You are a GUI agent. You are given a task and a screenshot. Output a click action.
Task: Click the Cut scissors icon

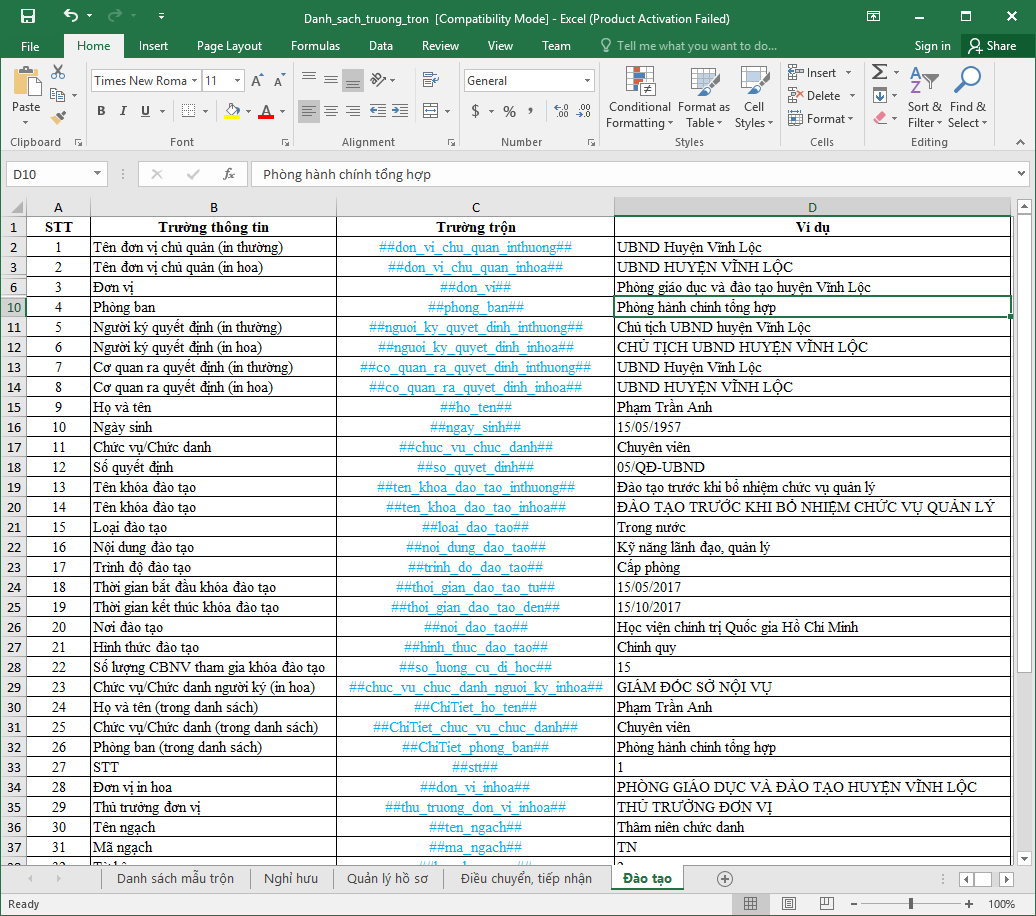[x=58, y=72]
